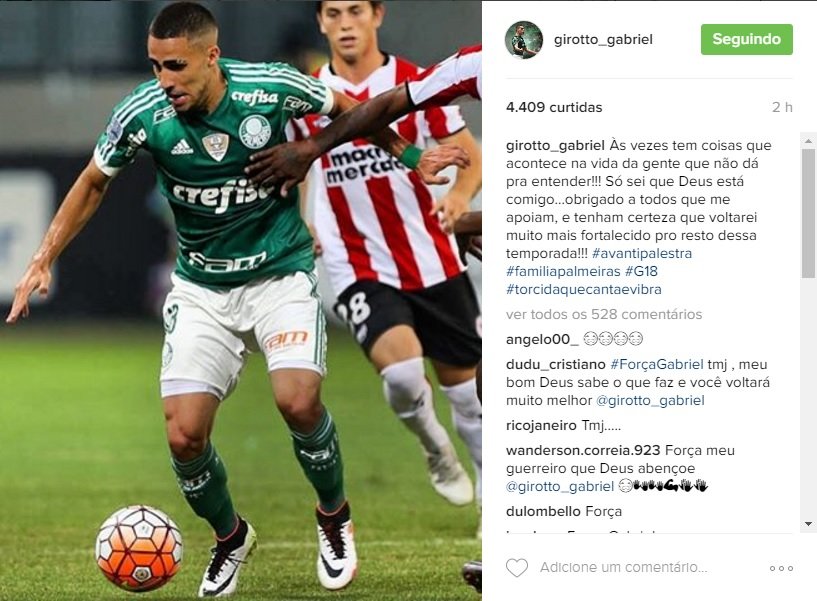Click the comments scrollbar thumb
817x601 pixels.
pos(808,213)
